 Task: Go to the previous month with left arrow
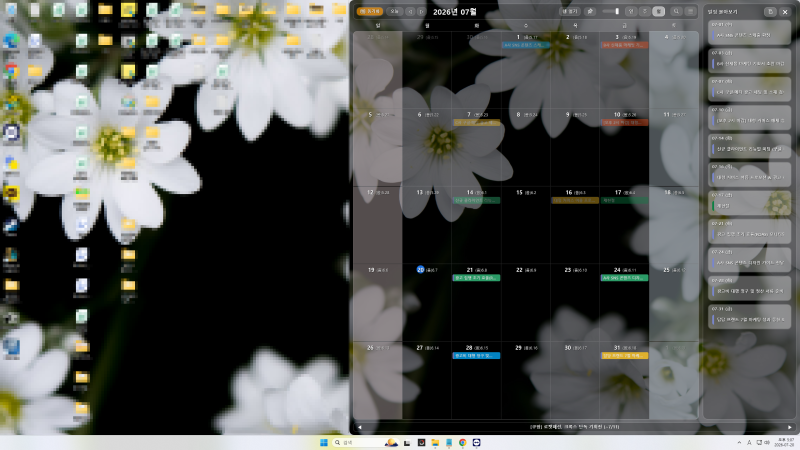(410, 11)
